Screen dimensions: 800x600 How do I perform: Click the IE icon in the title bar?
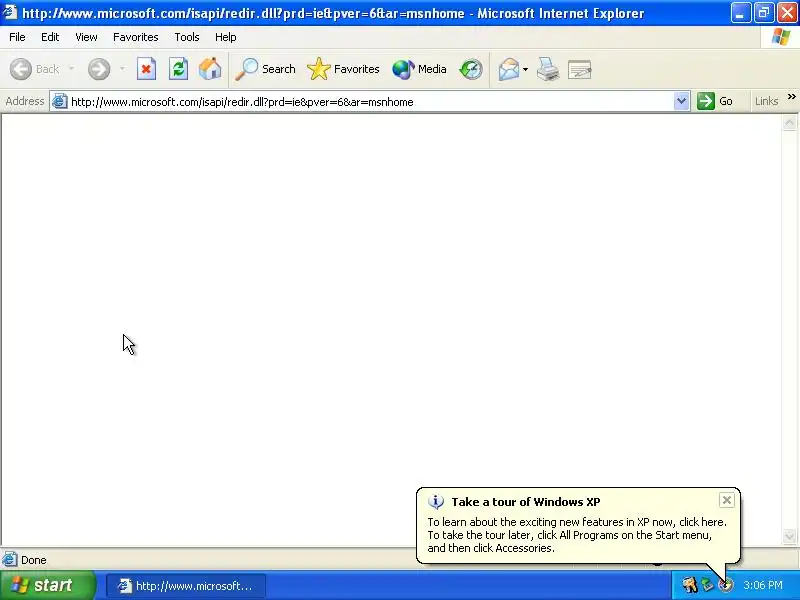10,12
